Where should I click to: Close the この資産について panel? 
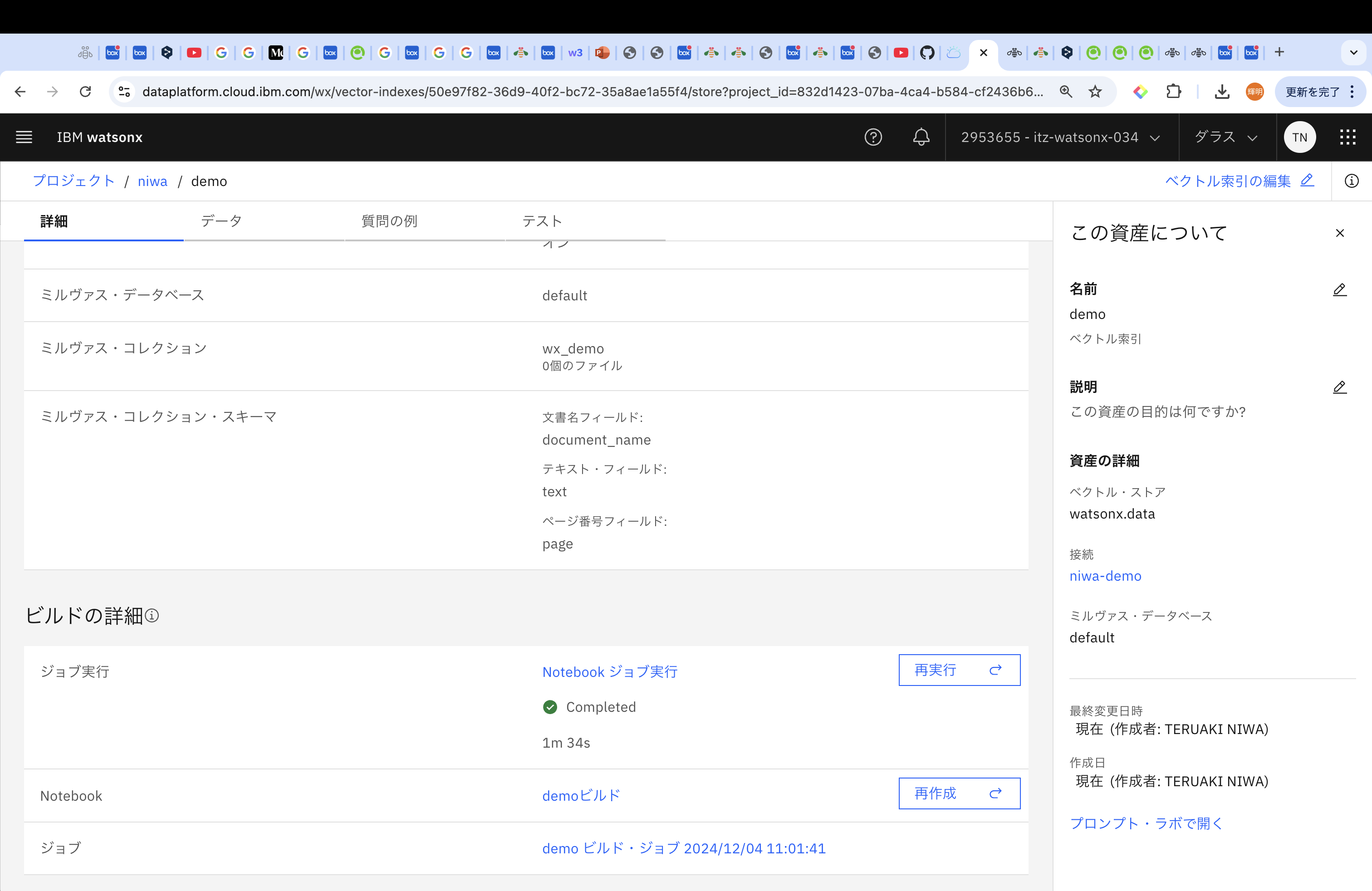click(1340, 233)
